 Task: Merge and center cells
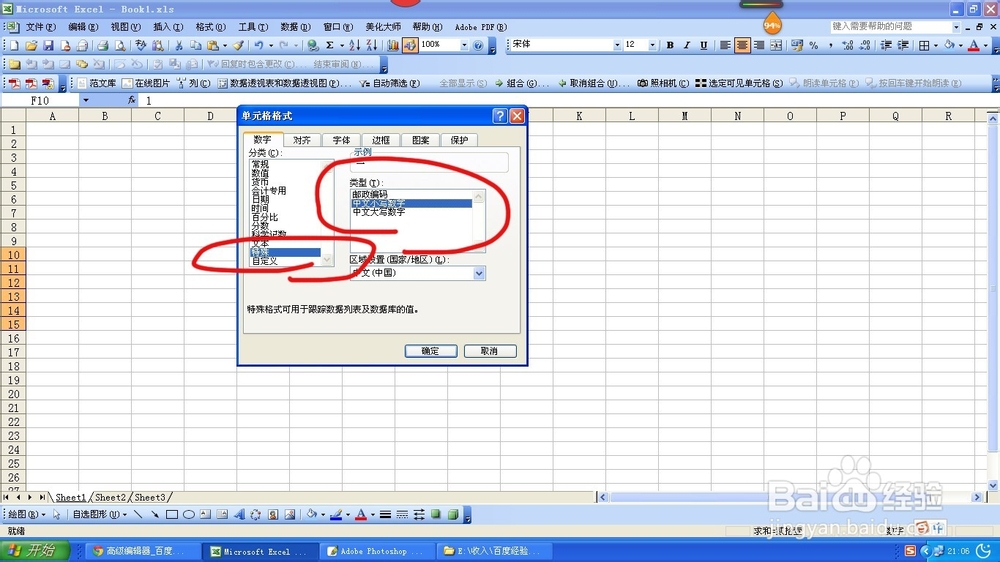[x=776, y=45]
